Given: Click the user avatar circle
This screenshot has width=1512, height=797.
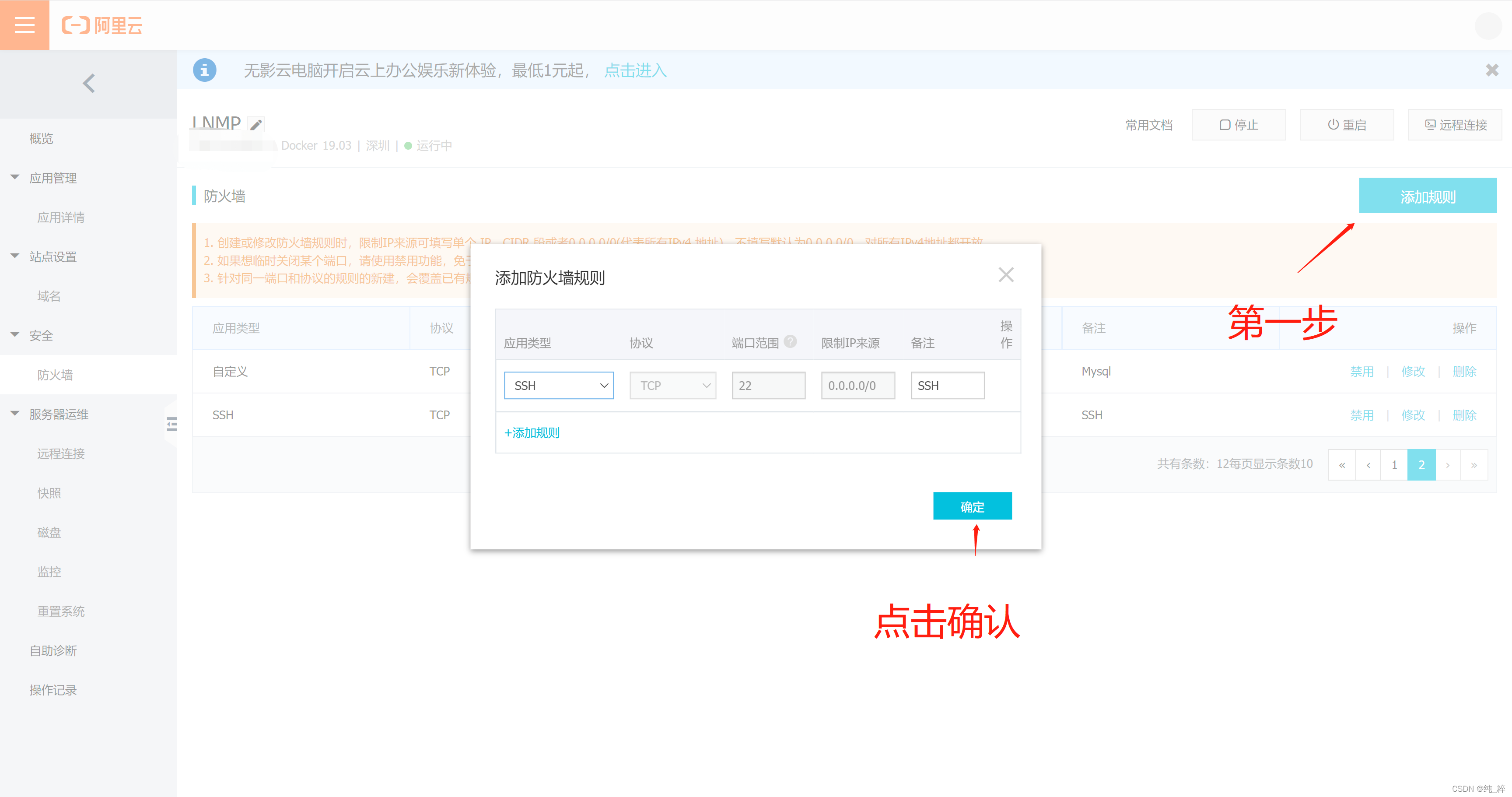Looking at the screenshot, I should [x=1488, y=25].
